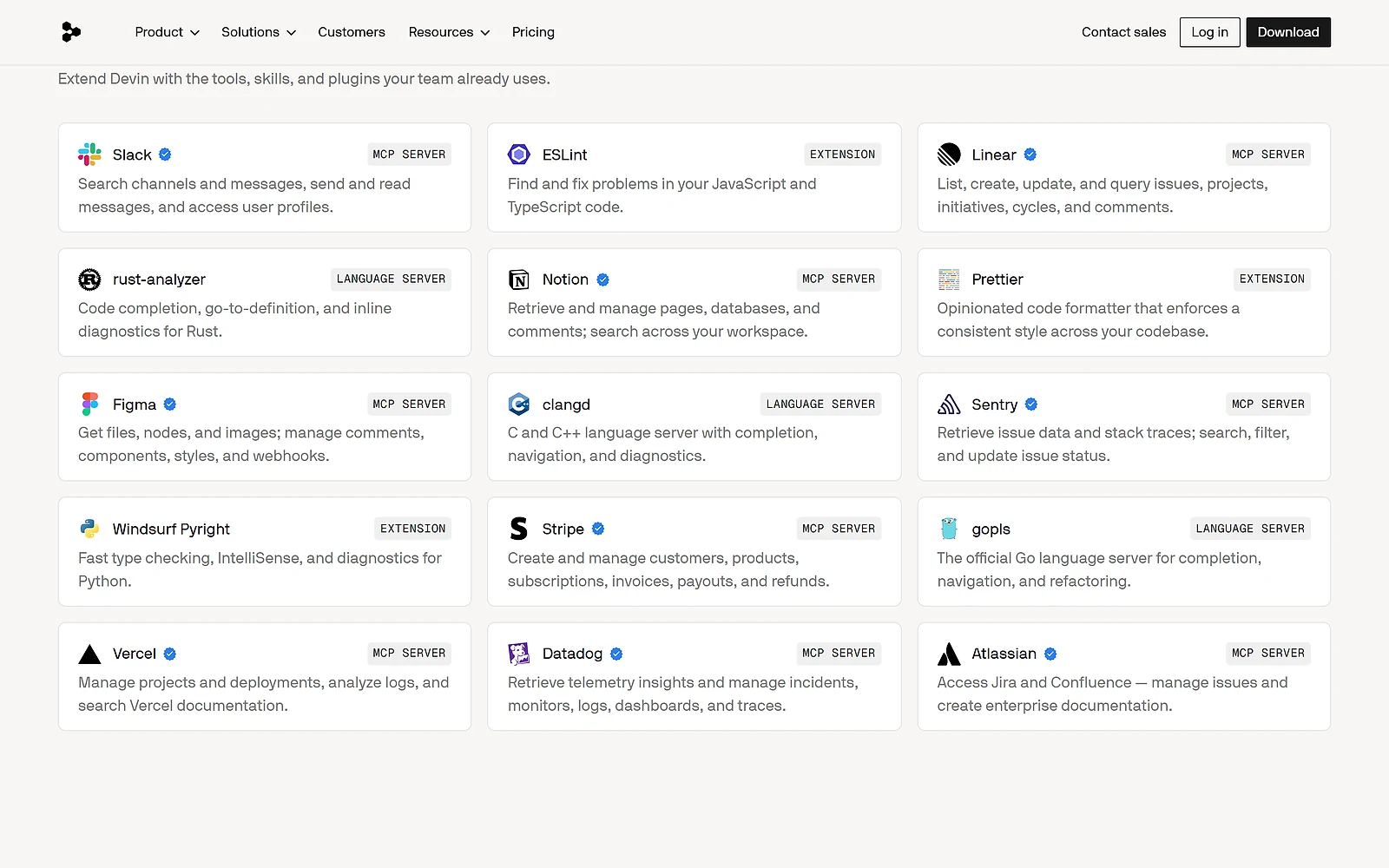
Task: Expand the Resources menu chevron
Action: coord(485,33)
